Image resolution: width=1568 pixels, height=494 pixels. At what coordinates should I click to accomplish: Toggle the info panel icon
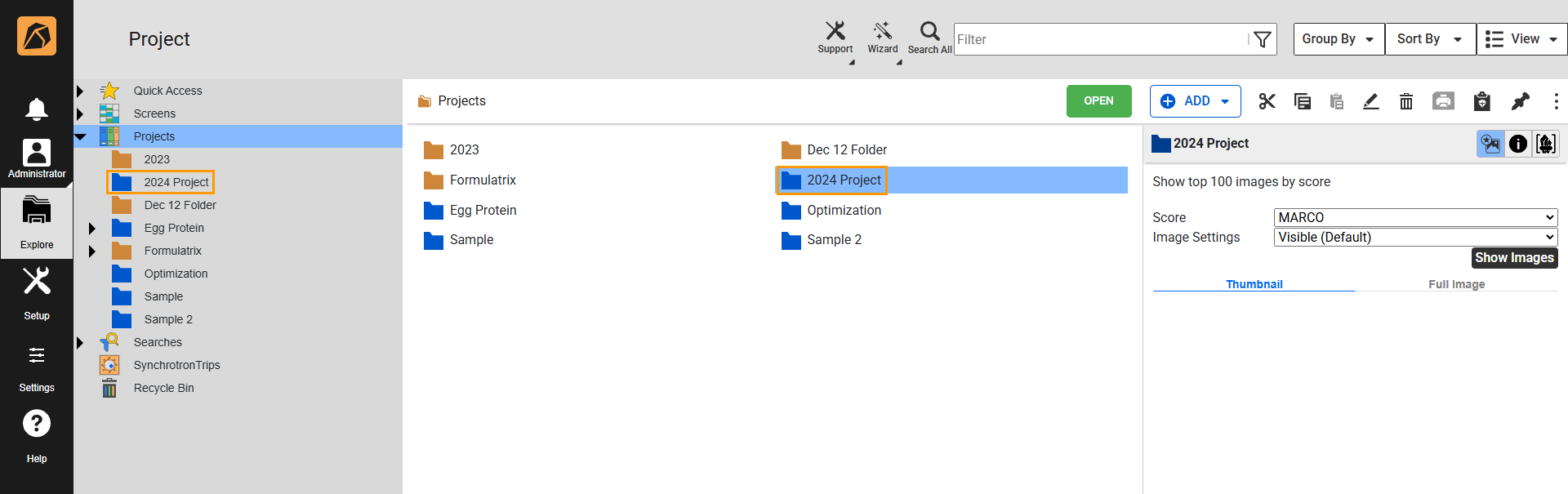pyautogui.click(x=1518, y=144)
